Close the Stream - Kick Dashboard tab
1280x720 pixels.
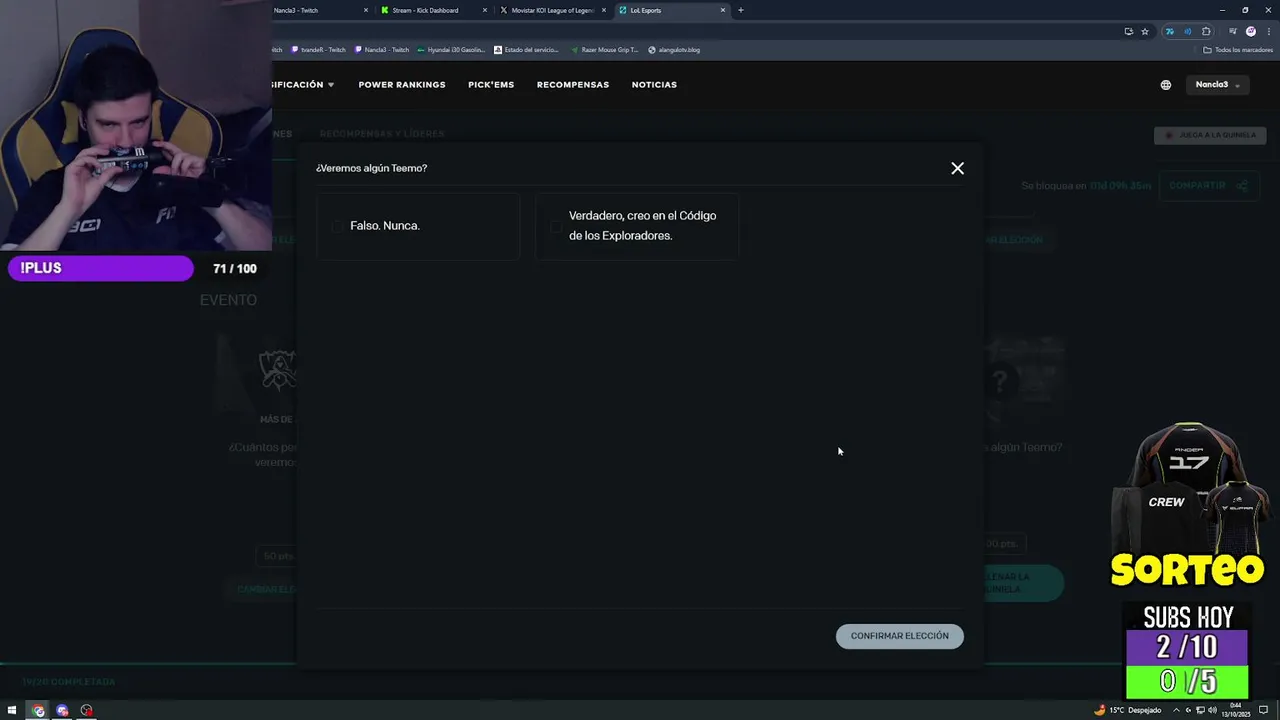click(485, 10)
